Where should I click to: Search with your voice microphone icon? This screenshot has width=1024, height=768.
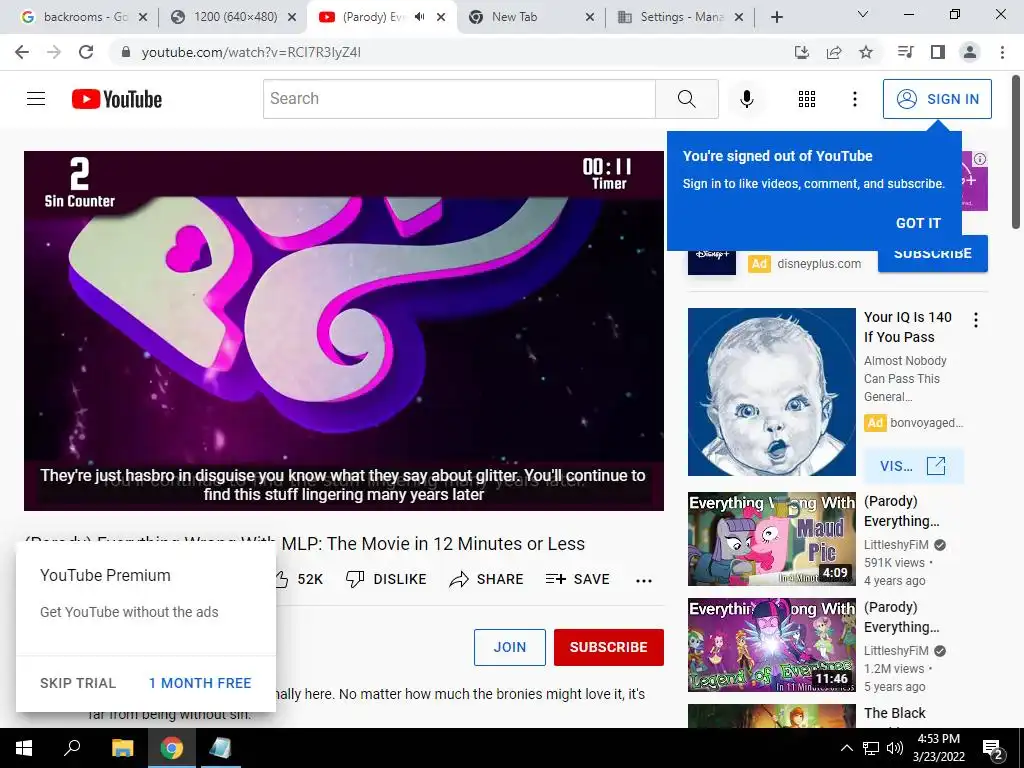tap(746, 99)
